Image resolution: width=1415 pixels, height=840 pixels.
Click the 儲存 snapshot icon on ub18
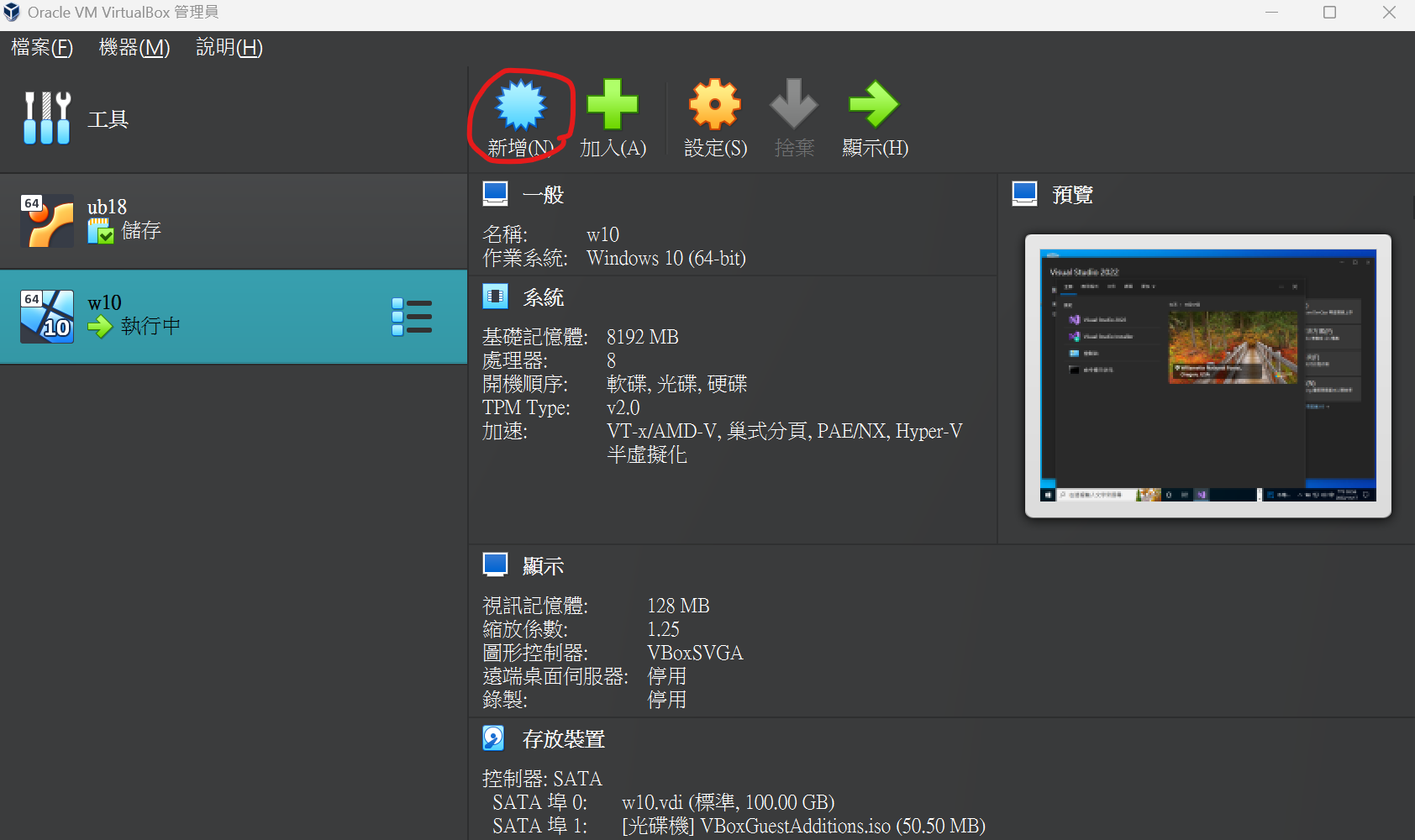[102, 231]
